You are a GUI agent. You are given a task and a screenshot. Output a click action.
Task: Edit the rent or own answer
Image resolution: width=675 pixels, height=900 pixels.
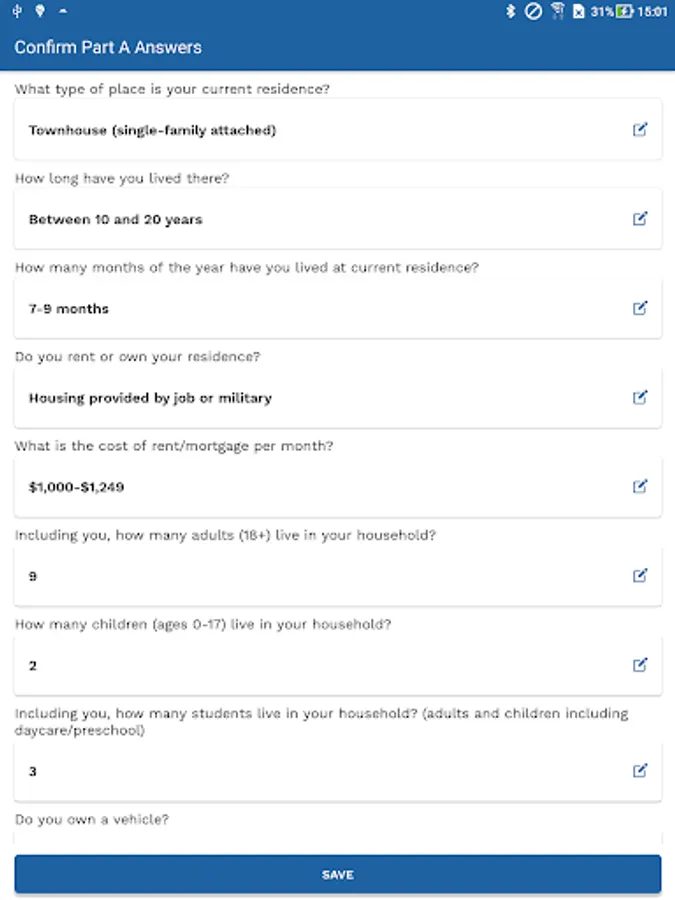[640, 397]
